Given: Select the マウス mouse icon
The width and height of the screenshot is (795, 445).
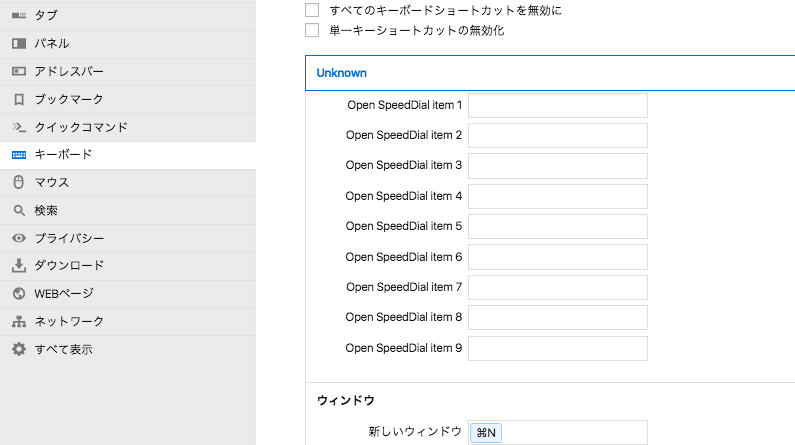Looking at the screenshot, I should point(19,182).
